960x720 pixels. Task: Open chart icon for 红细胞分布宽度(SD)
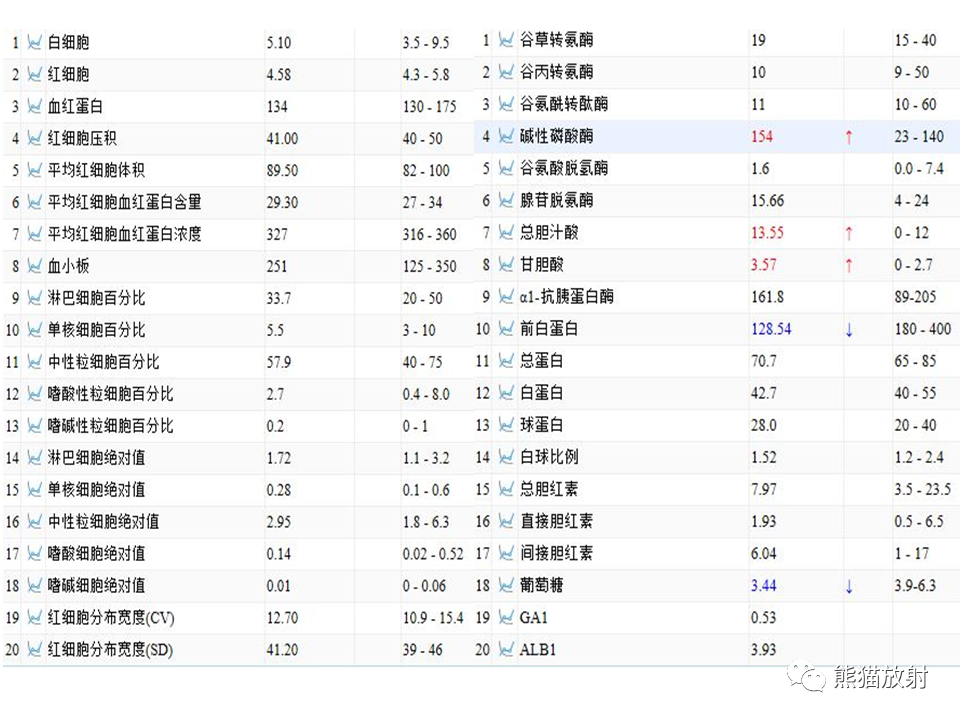pos(34,650)
